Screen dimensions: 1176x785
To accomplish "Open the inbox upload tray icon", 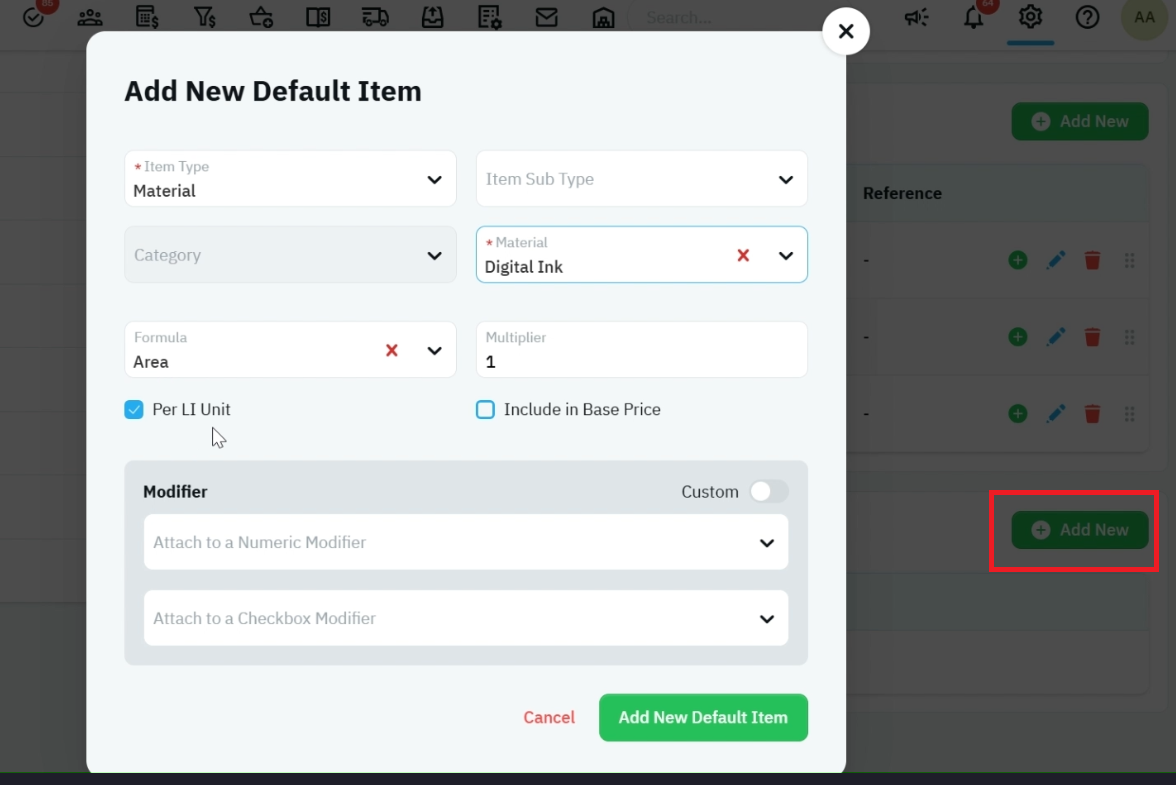I will coord(433,17).
